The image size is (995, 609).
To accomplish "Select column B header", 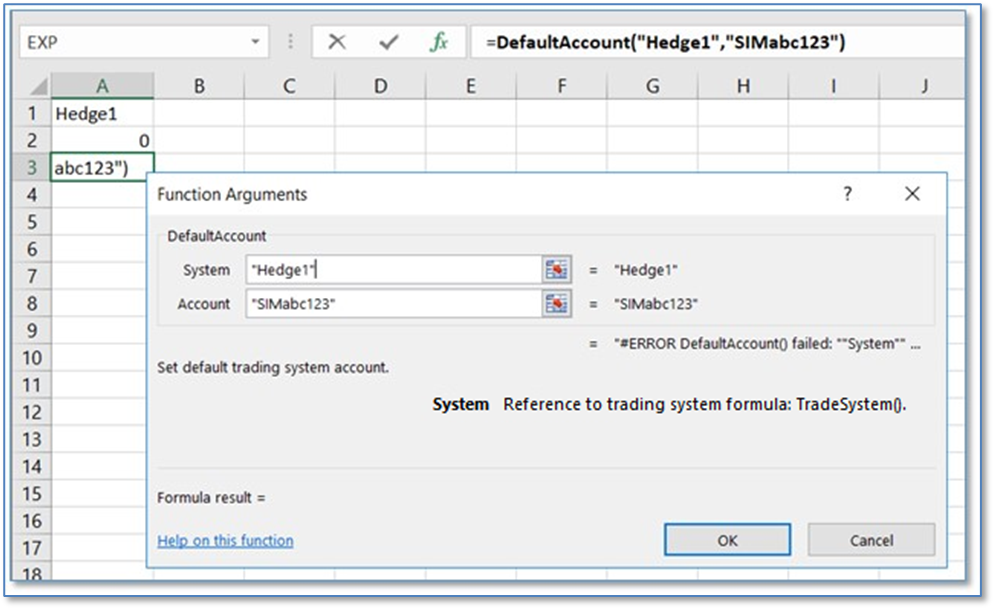I will [199, 87].
